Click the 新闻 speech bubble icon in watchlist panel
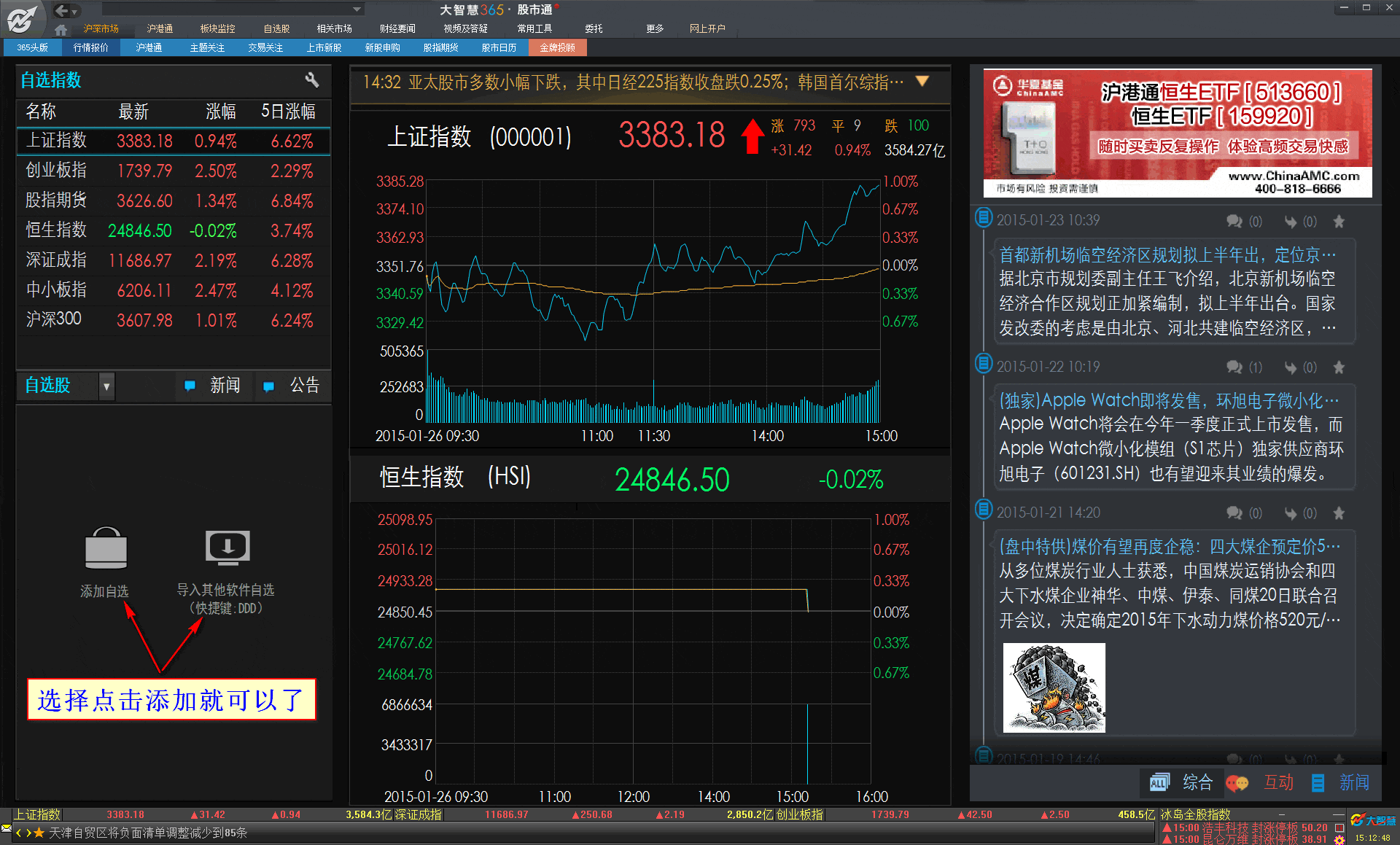Screen dimensions: 1400x845 tap(190, 386)
